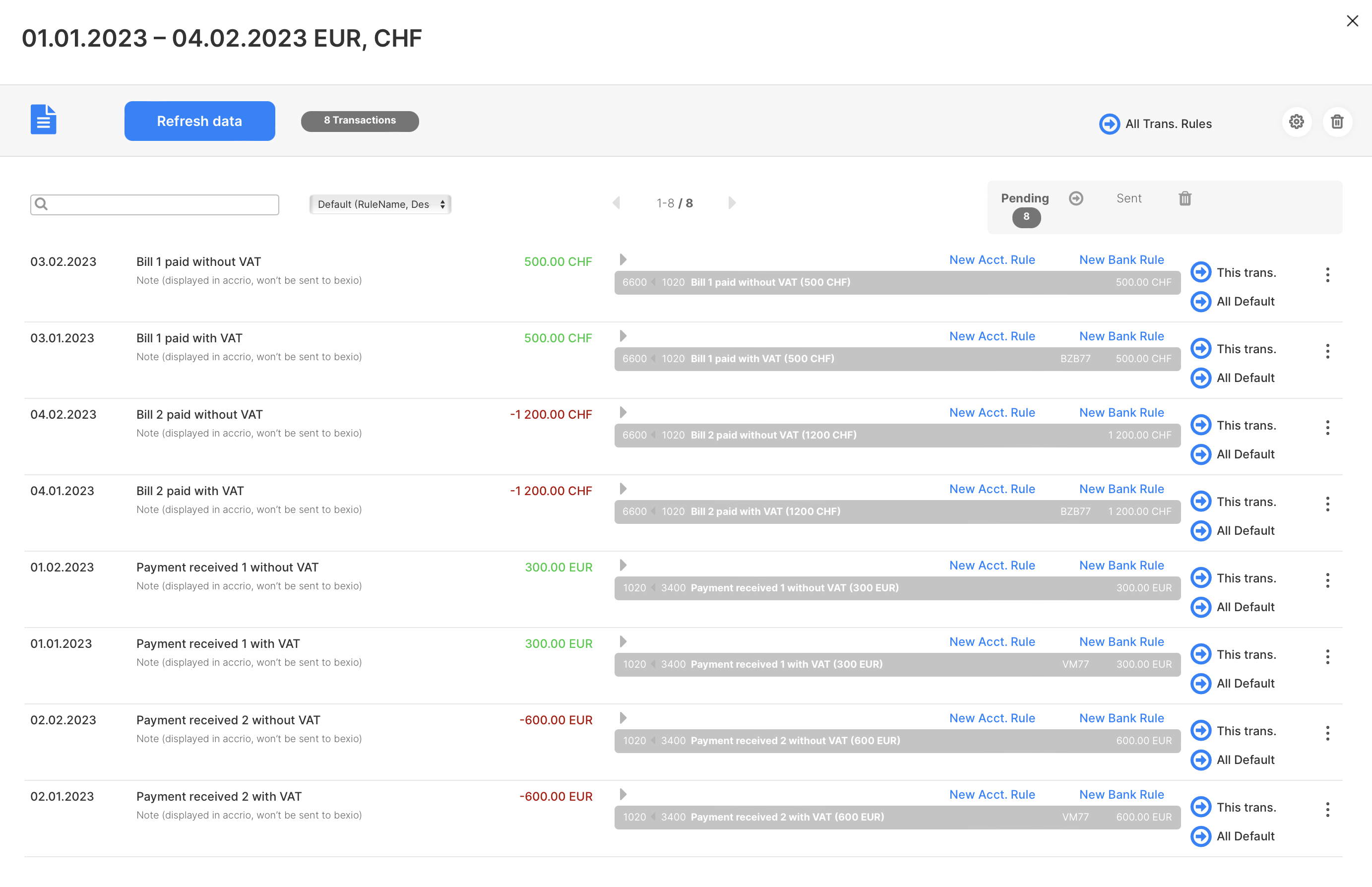
Task: Click the top toolbar trash icon
Action: 1337,122
